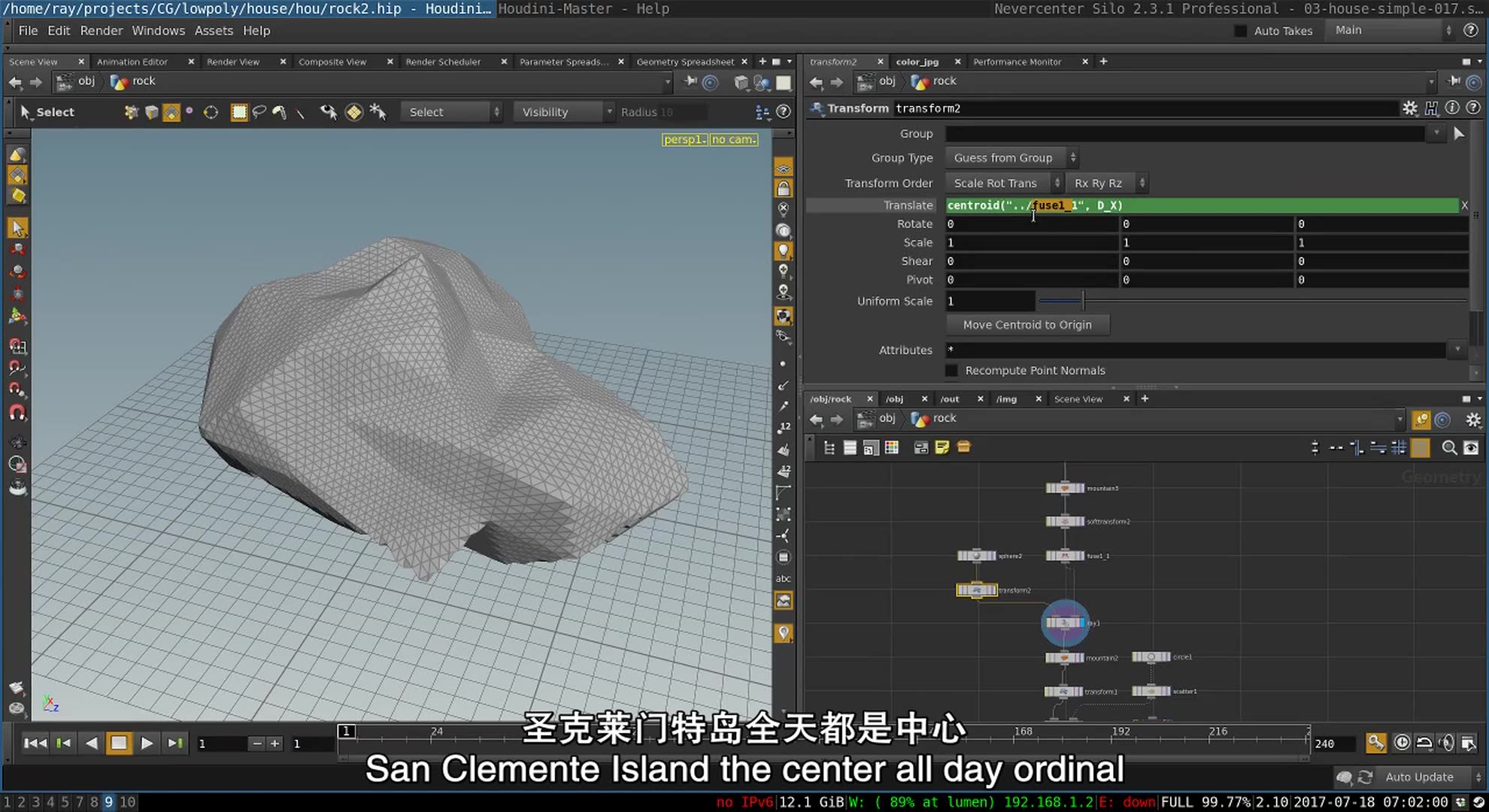Toggle Auto Takes checkbox
Screen dimensions: 1489x812
click(x=1241, y=31)
